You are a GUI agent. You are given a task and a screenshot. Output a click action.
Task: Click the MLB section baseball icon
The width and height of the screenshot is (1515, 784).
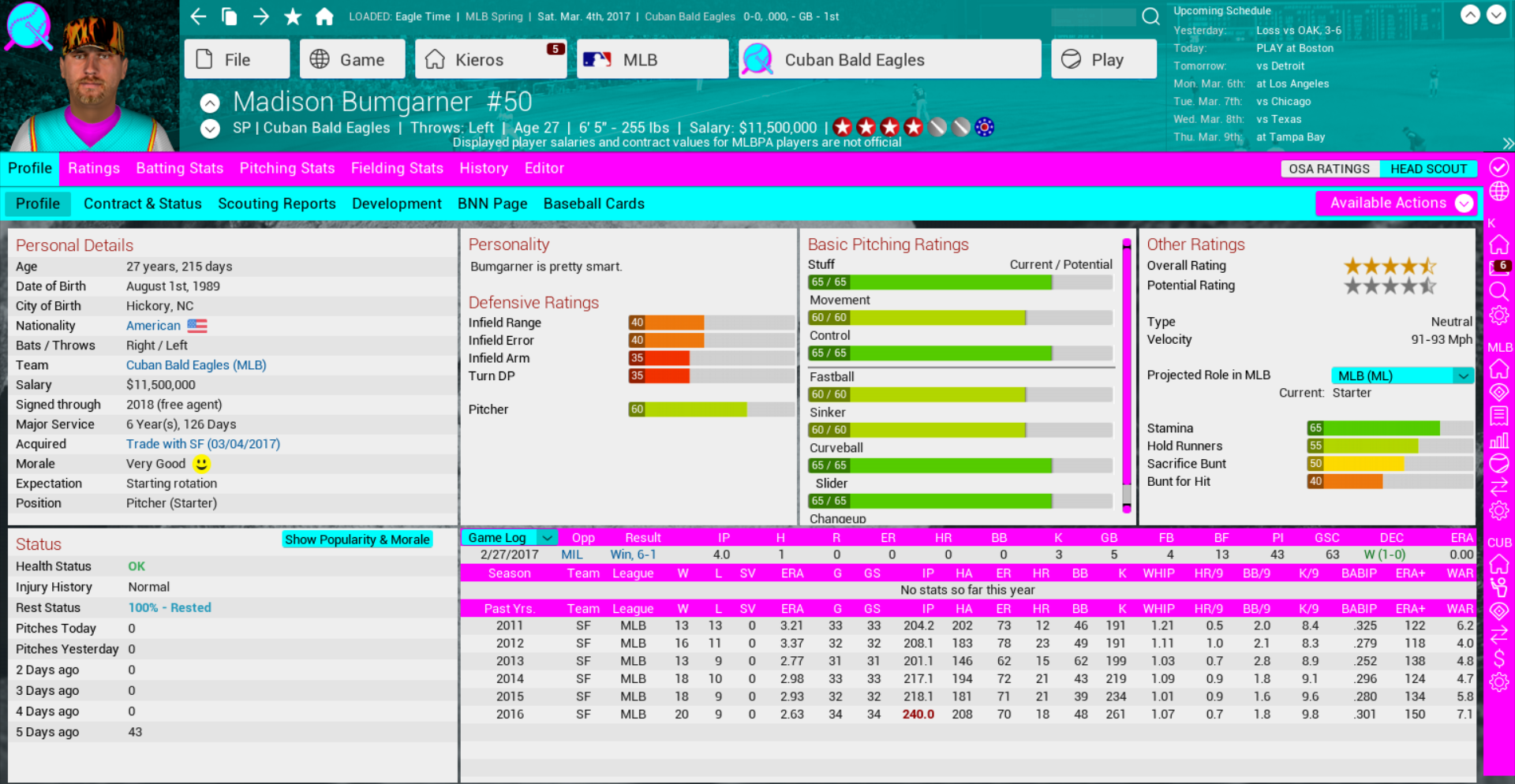tap(1499, 463)
